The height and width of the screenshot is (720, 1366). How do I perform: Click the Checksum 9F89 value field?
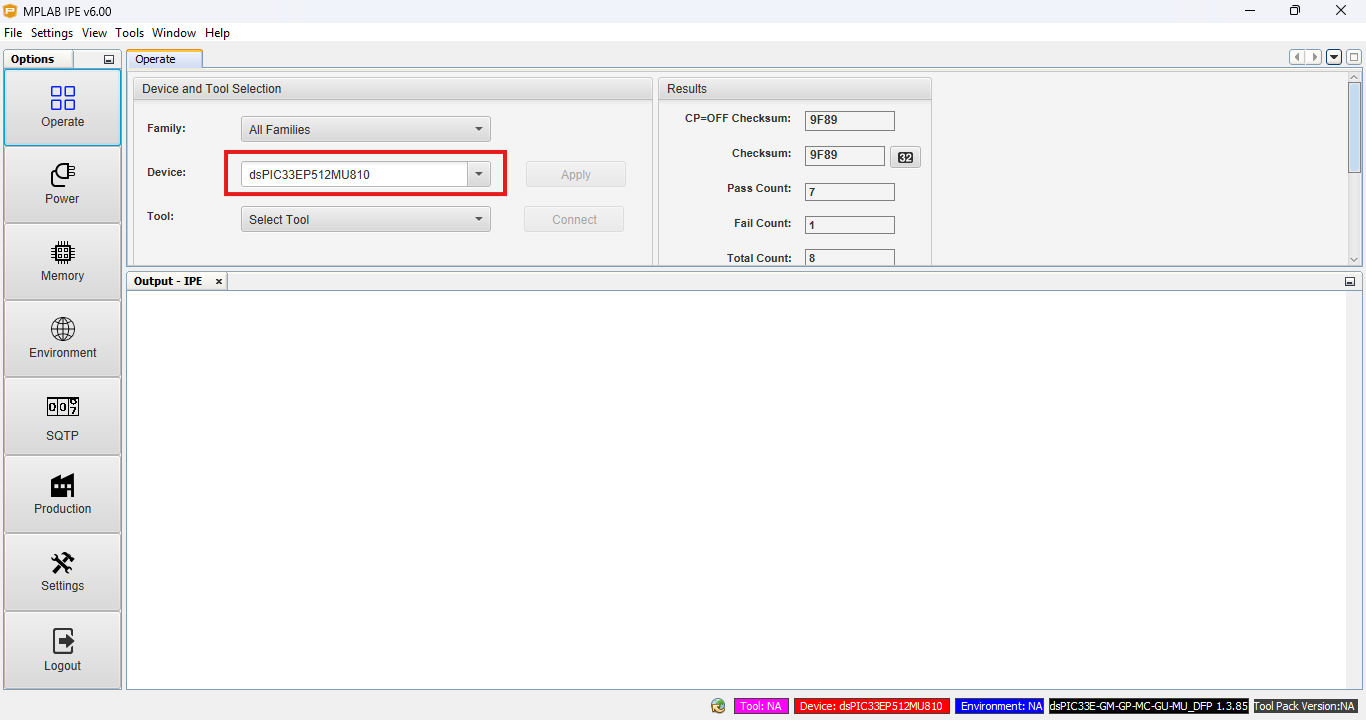point(845,156)
